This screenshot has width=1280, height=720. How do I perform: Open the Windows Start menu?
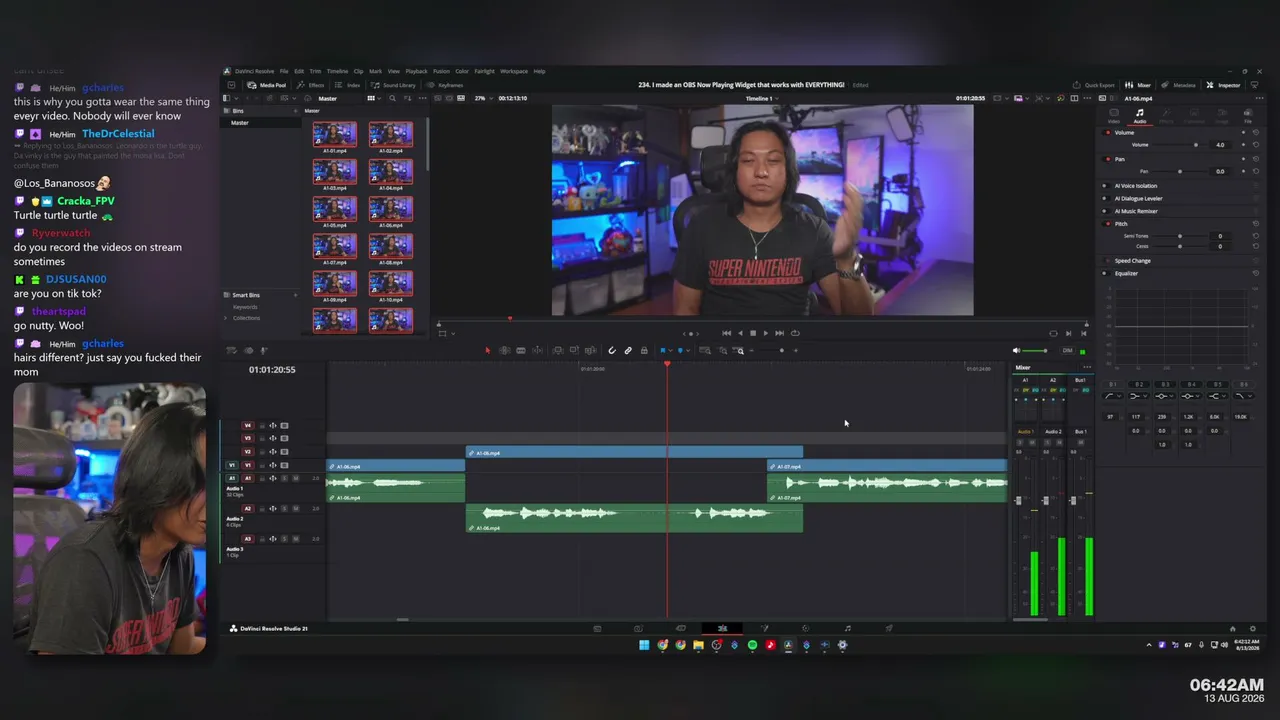click(x=644, y=645)
